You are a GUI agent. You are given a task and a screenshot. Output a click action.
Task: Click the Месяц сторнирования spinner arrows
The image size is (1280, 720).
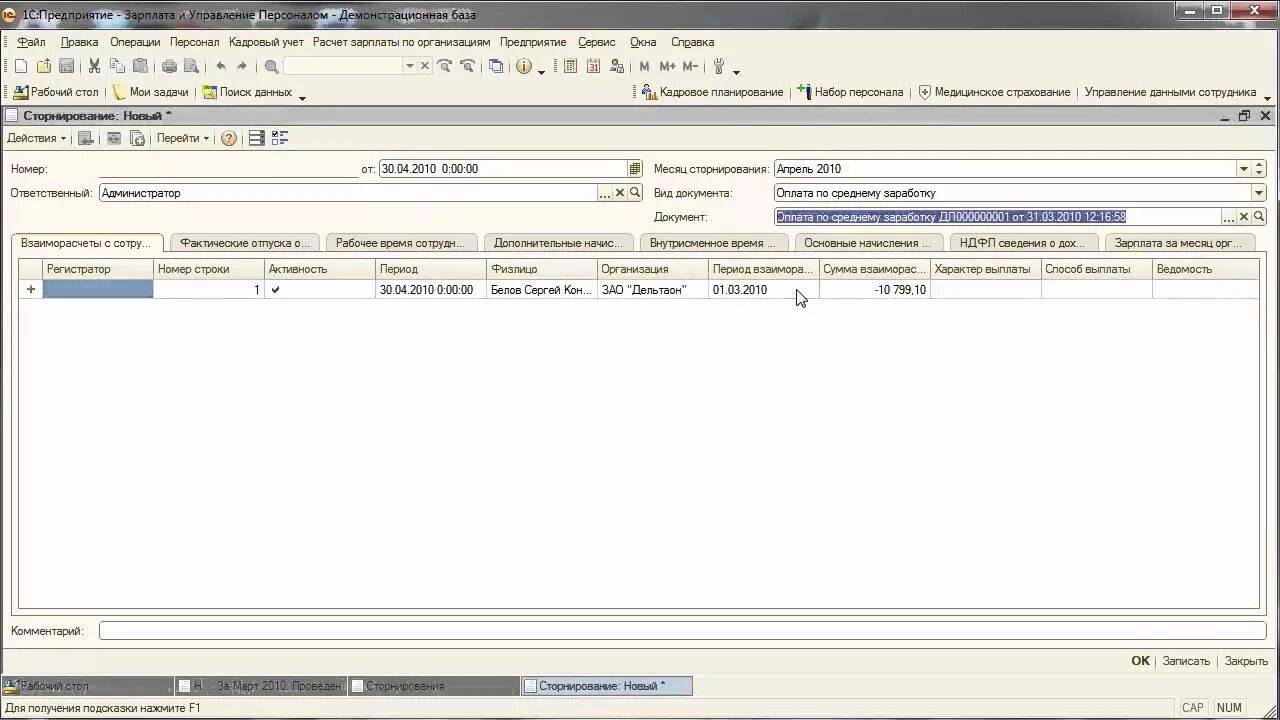pos(1259,169)
